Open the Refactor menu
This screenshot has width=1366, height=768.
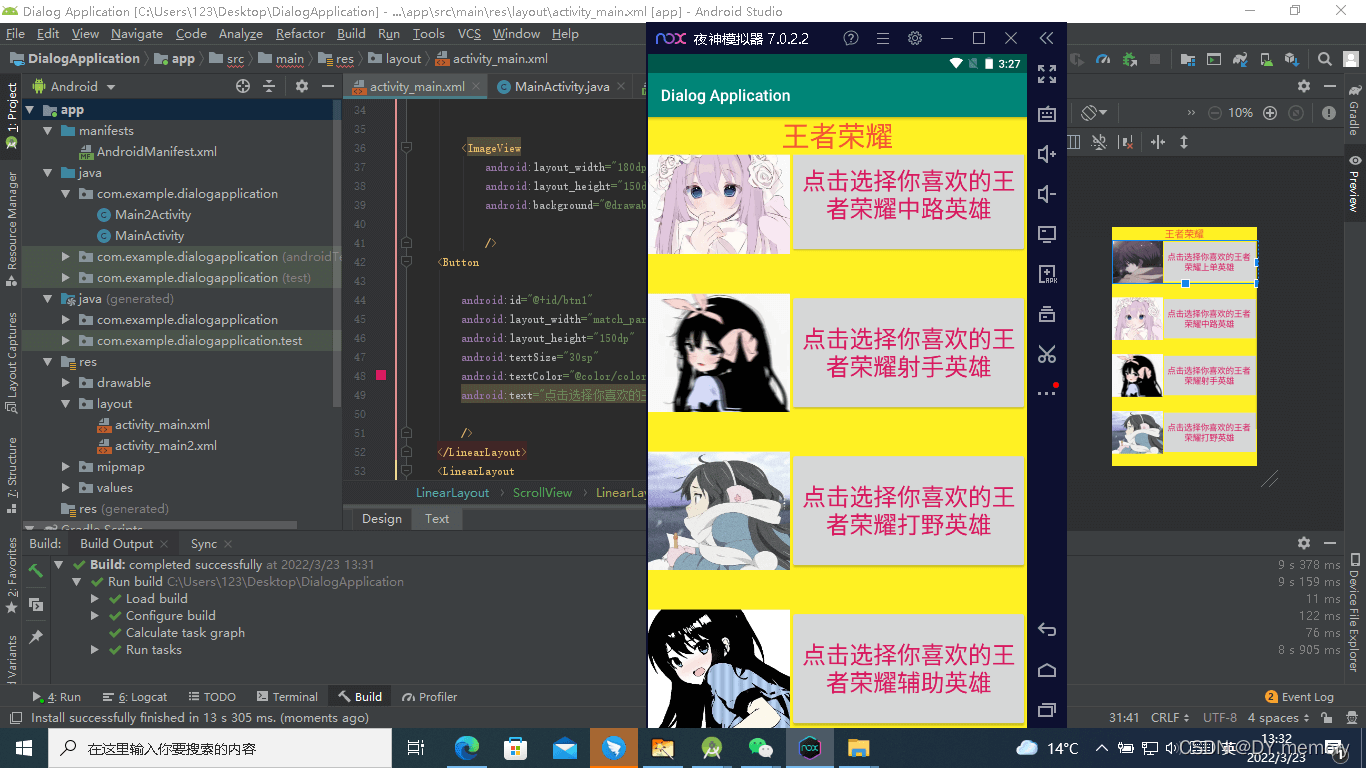(300, 33)
